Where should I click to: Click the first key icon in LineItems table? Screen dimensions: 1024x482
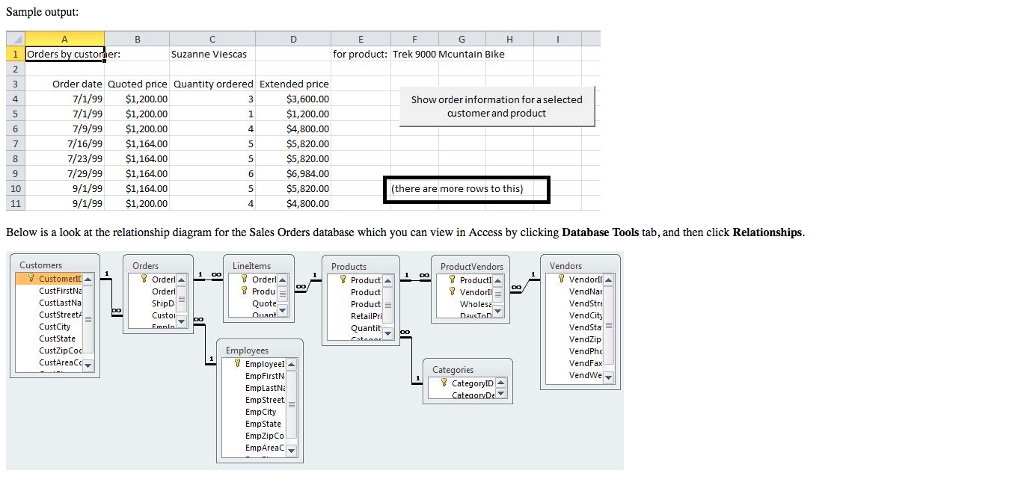[244, 279]
